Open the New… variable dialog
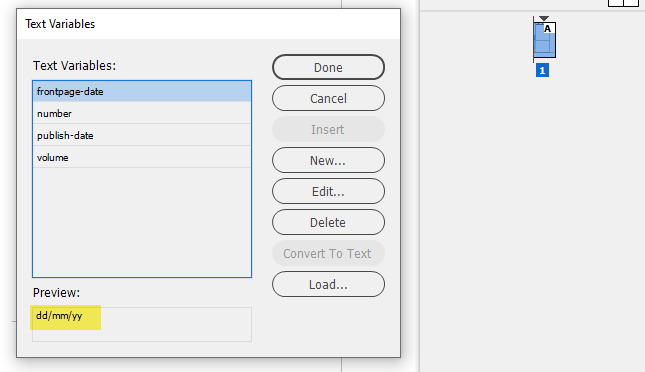645x372 pixels. click(x=328, y=160)
